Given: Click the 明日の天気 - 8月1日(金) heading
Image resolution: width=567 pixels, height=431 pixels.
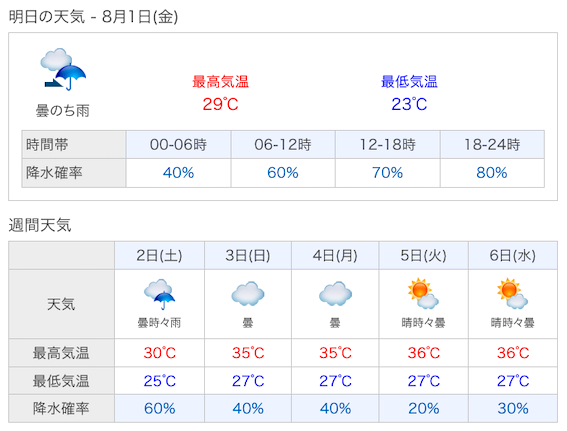Looking at the screenshot, I should [x=93, y=17].
